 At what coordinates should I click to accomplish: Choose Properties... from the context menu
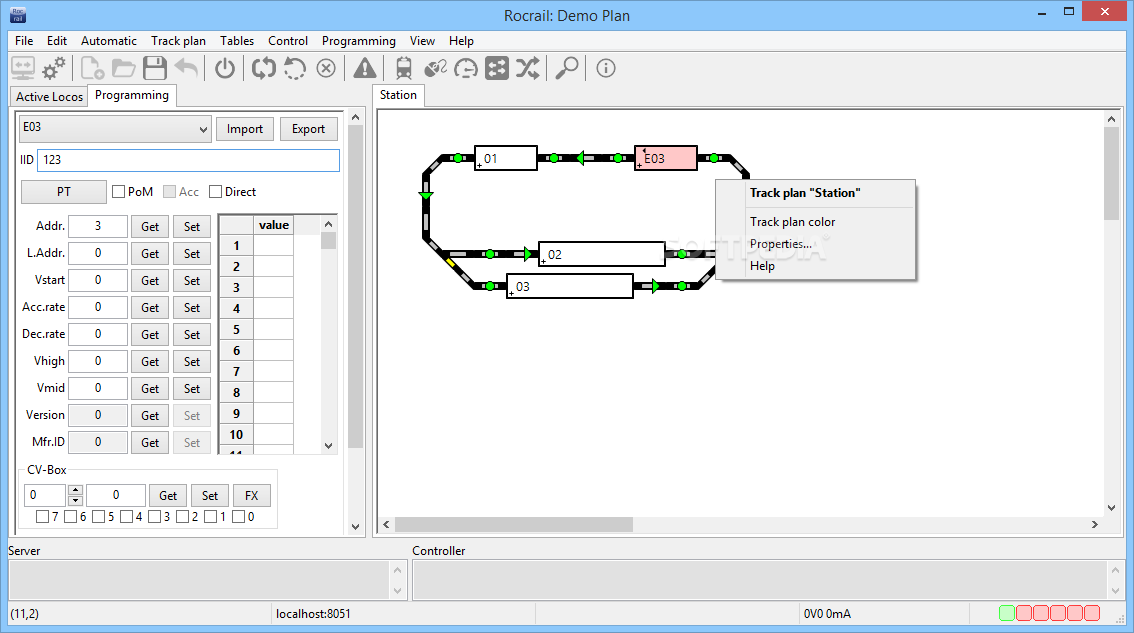pyautogui.click(x=780, y=244)
